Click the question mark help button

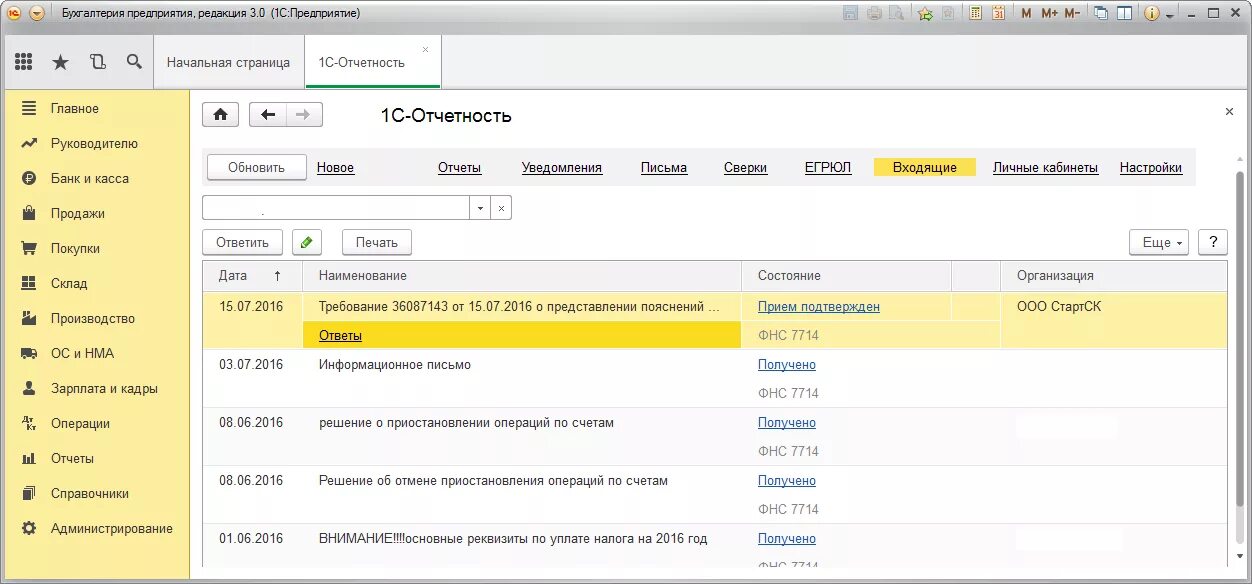click(1212, 242)
